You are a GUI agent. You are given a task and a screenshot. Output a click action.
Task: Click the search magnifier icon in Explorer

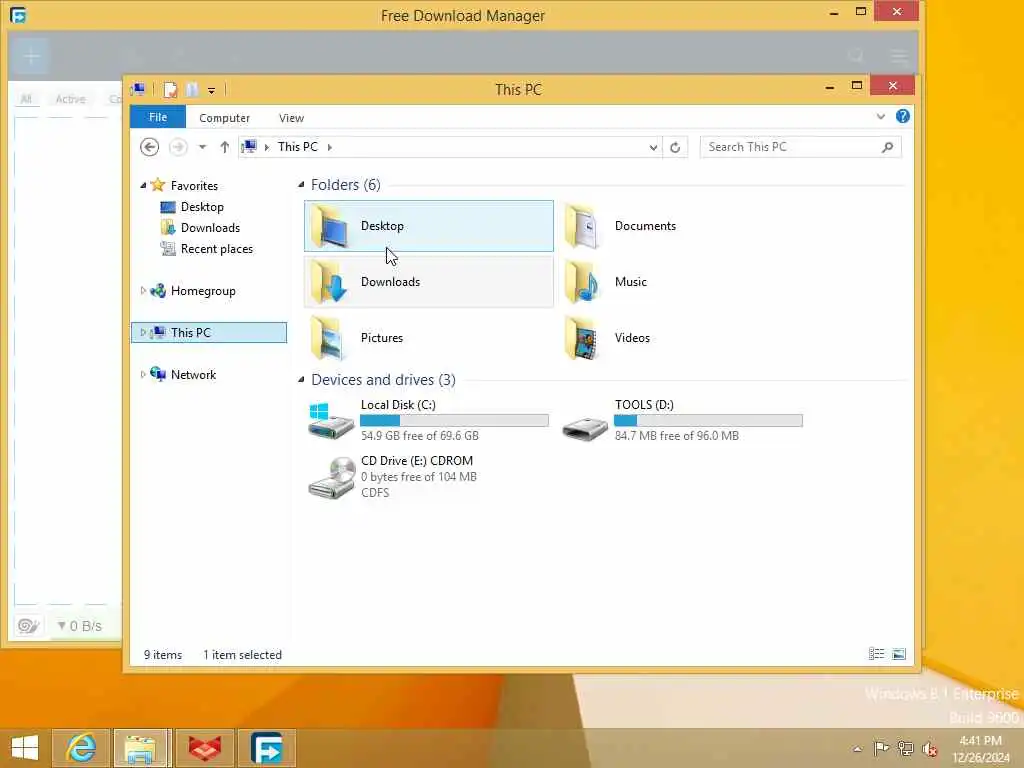click(x=888, y=147)
